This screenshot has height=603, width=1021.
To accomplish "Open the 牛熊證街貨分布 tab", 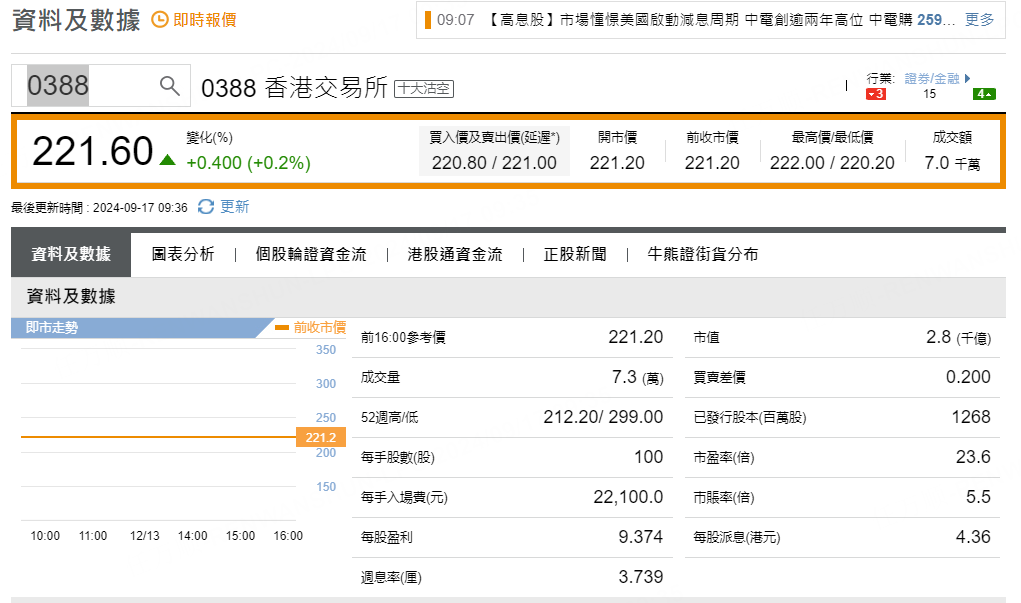I will point(703,254).
